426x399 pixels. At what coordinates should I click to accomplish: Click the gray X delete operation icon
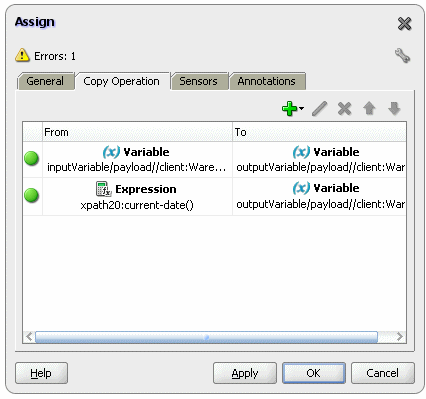344,109
